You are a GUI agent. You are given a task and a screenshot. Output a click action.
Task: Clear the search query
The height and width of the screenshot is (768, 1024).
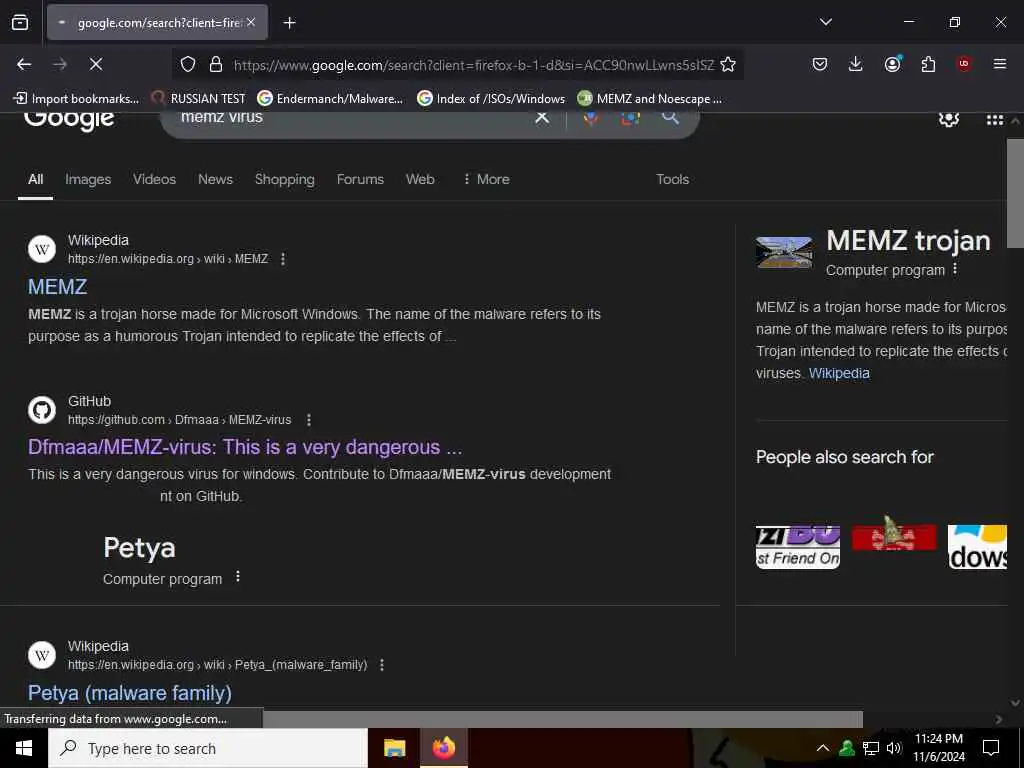tap(542, 118)
